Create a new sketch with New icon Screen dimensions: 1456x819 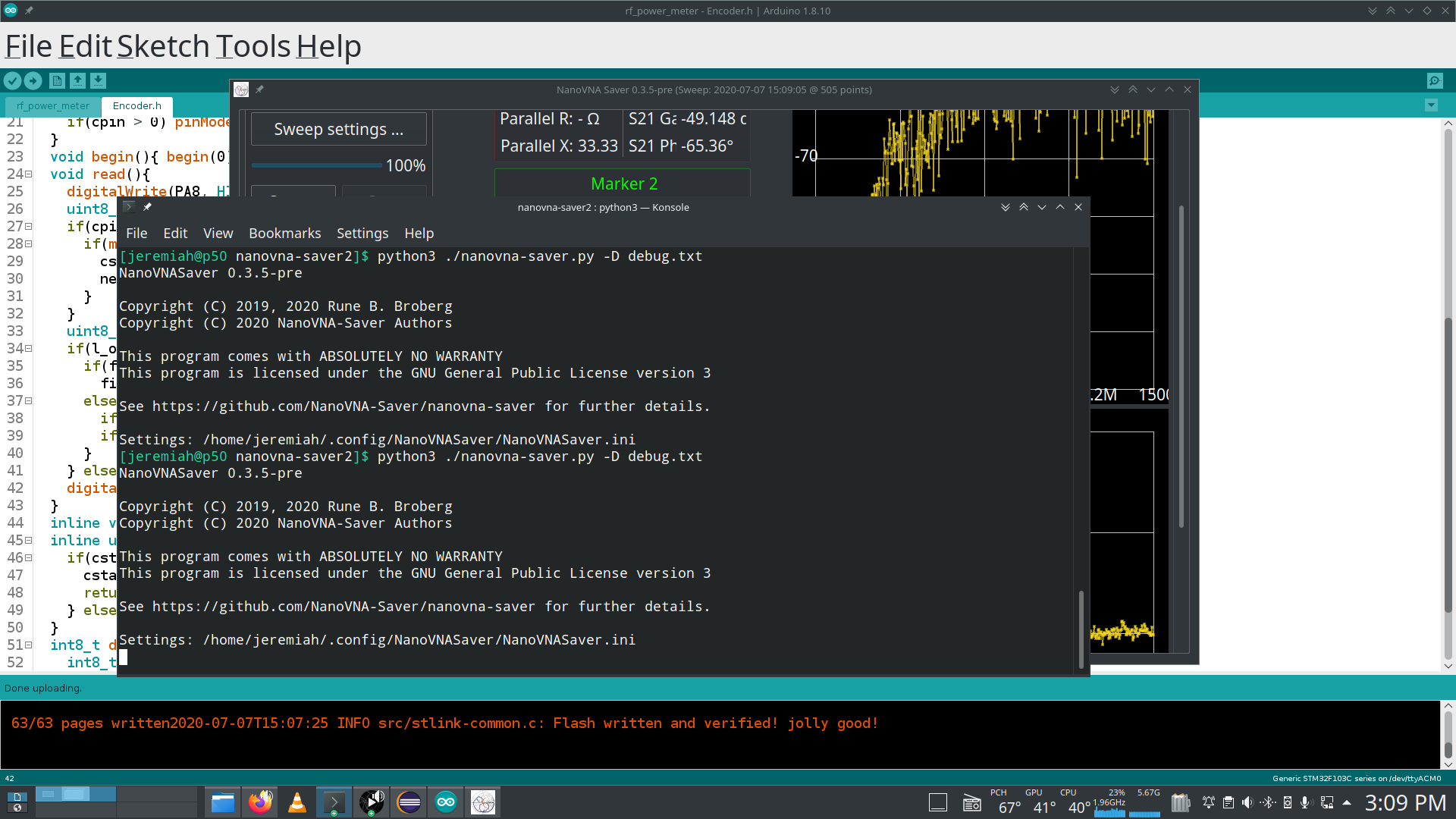tap(57, 80)
